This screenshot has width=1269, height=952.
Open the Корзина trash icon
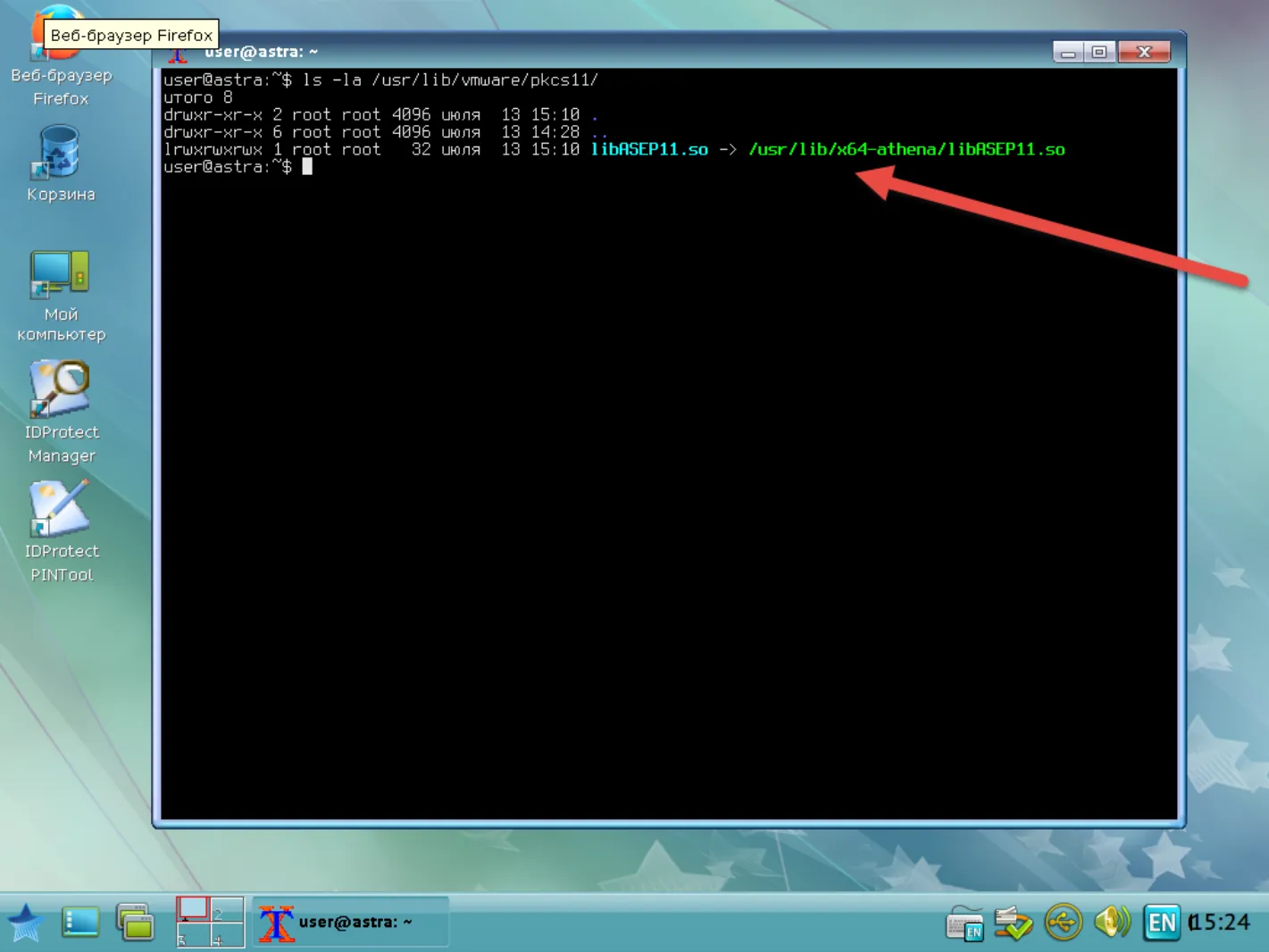point(60,163)
